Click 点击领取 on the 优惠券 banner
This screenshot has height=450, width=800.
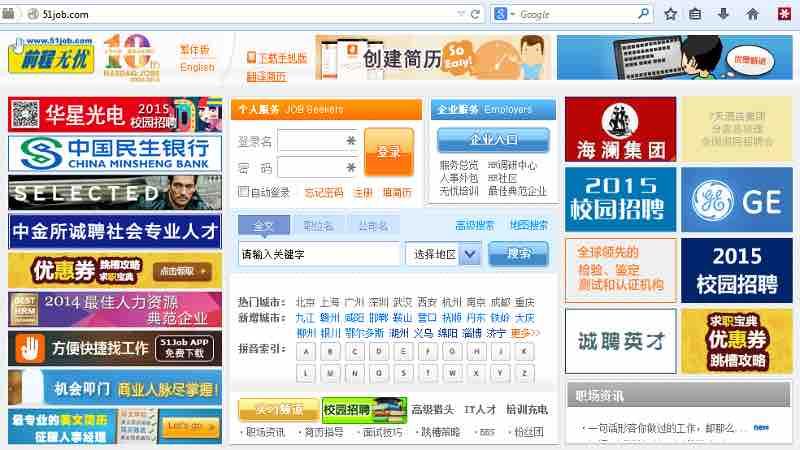[x=182, y=271]
